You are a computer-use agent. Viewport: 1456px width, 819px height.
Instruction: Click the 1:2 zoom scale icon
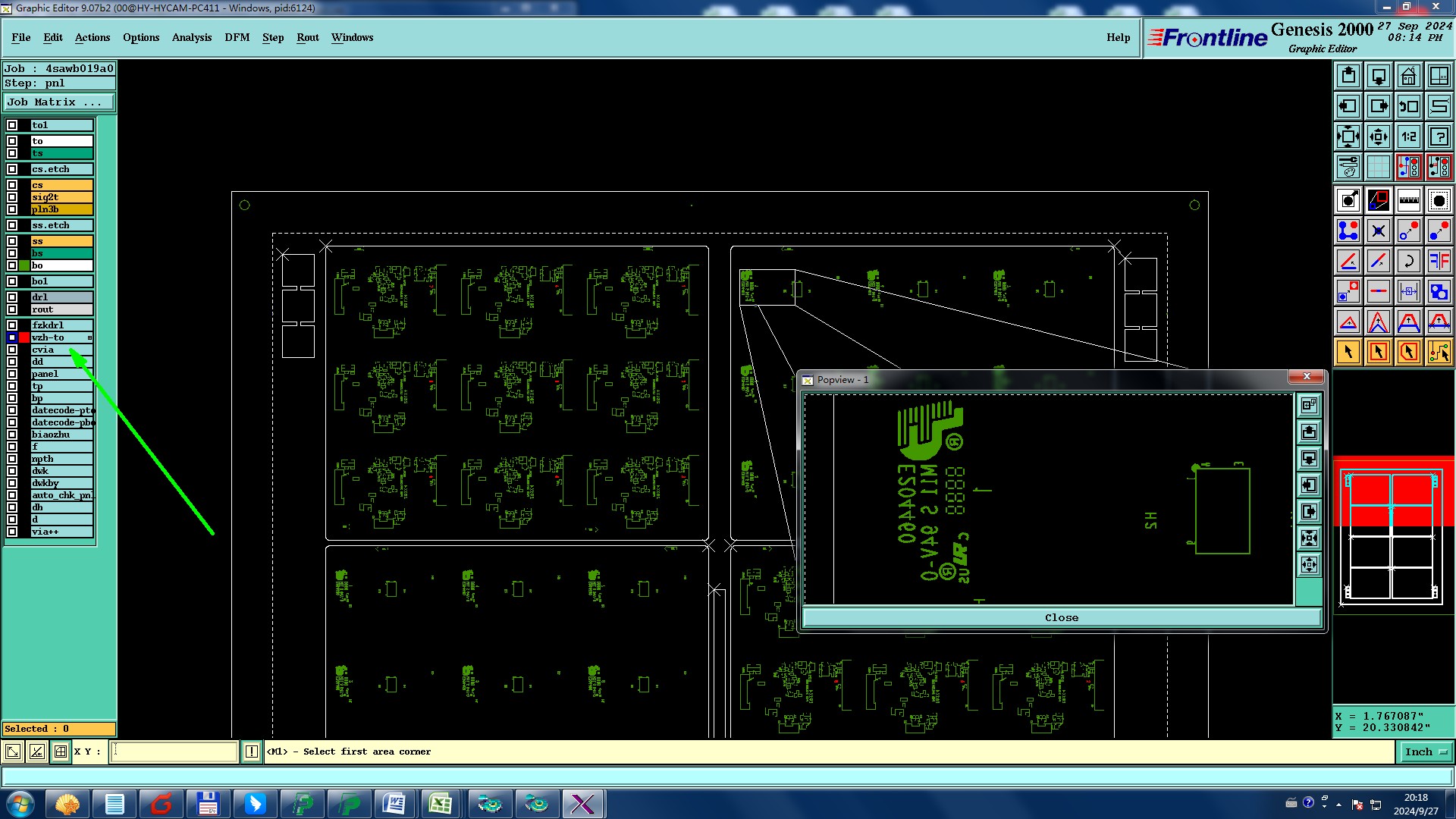coord(1408,136)
